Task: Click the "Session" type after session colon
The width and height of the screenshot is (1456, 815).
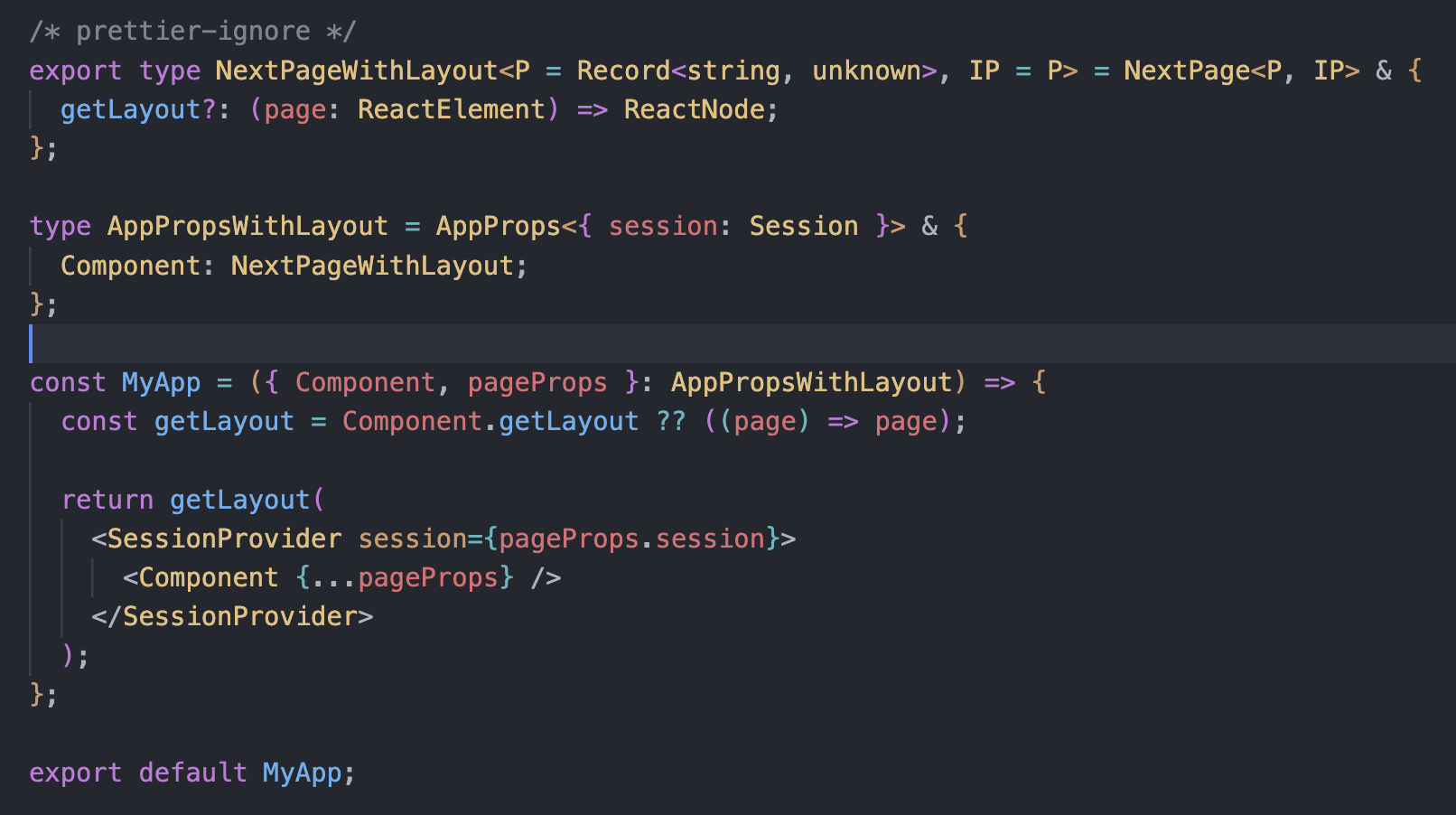Action: click(x=803, y=226)
